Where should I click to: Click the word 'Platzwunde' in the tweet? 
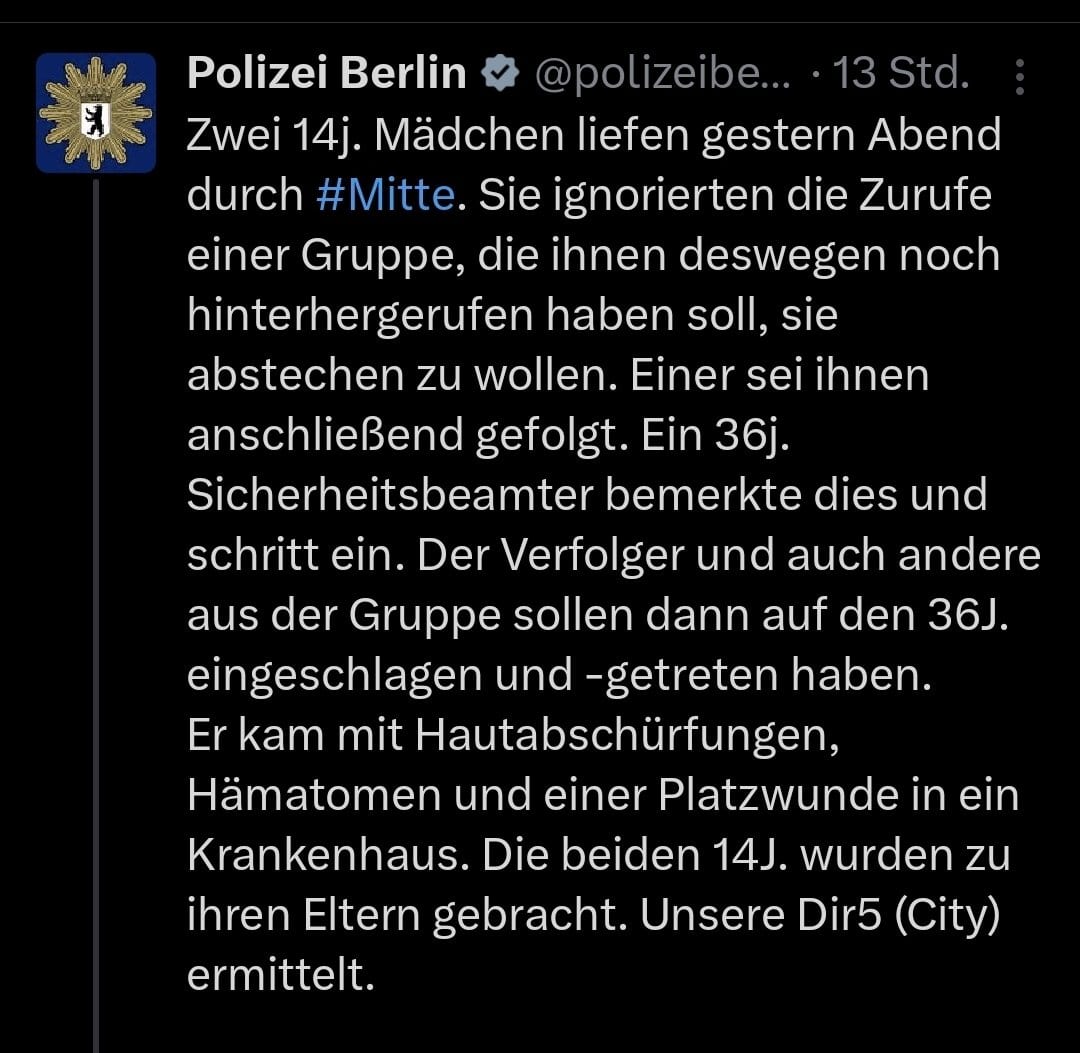point(779,795)
